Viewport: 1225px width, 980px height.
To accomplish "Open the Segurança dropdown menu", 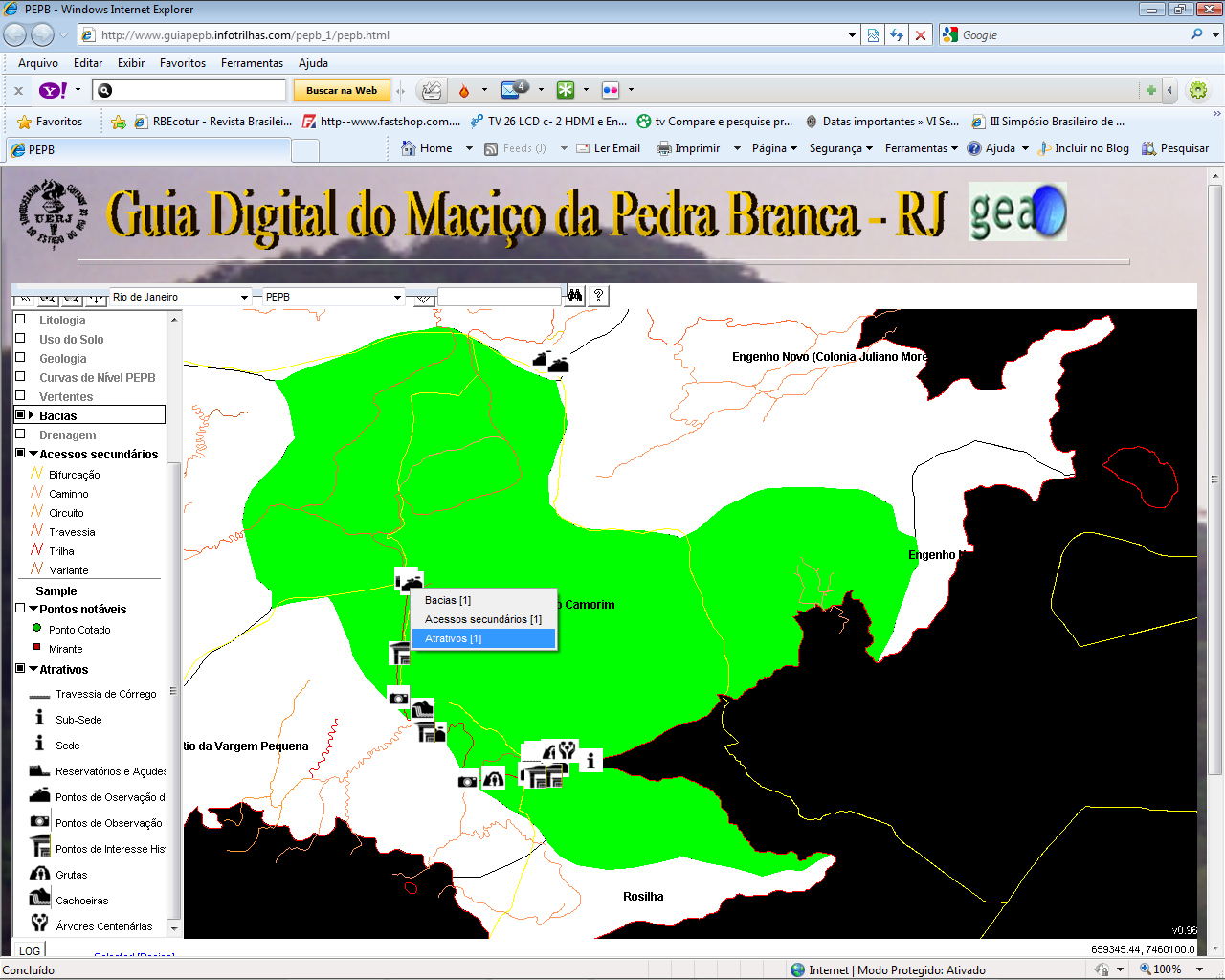I will point(840,148).
